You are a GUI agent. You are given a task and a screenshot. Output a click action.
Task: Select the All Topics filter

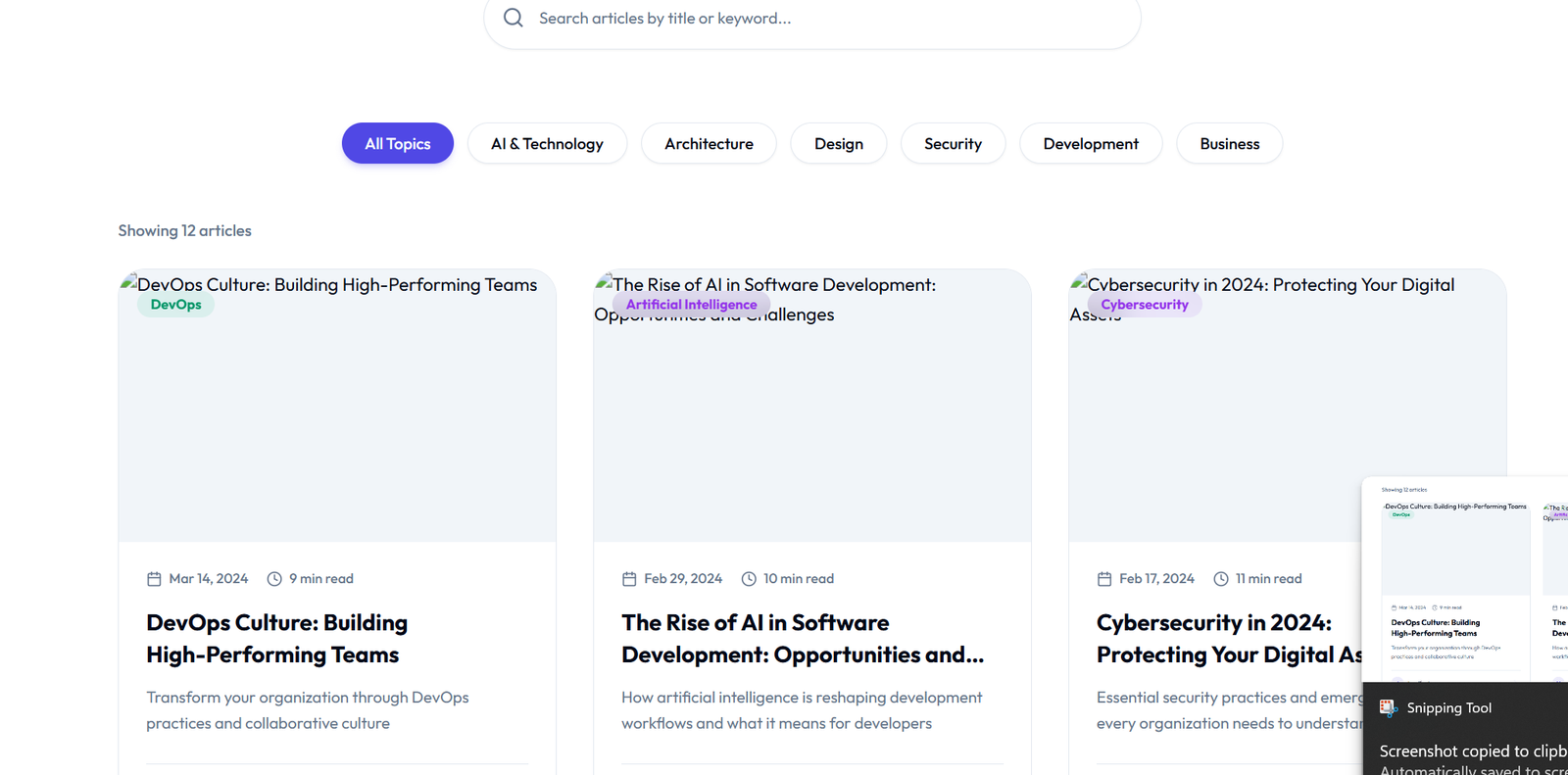click(397, 144)
